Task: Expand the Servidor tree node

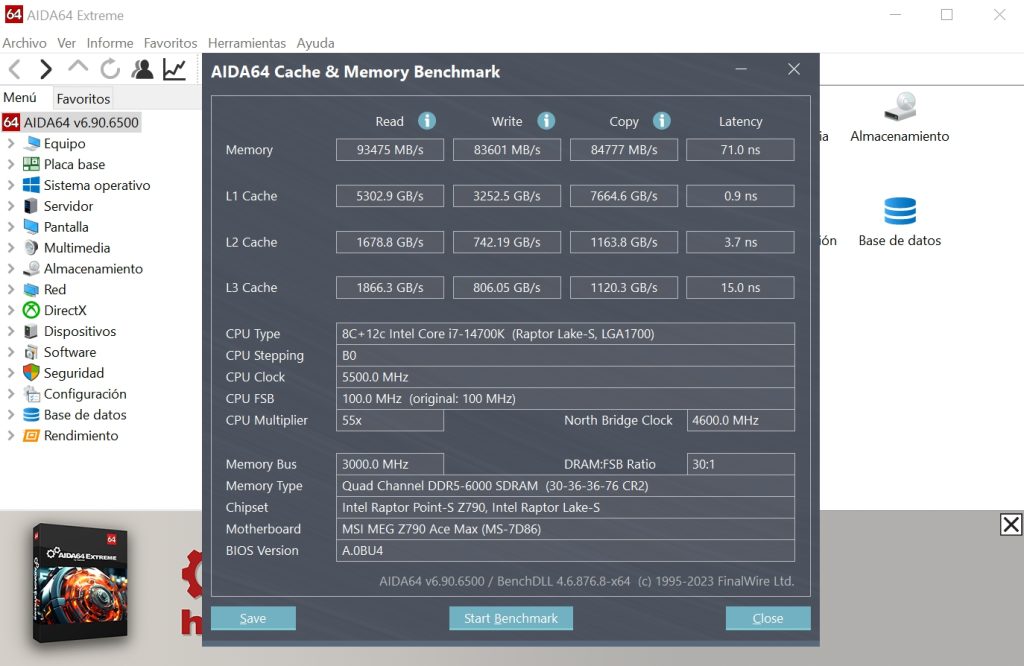Action: pos(10,206)
